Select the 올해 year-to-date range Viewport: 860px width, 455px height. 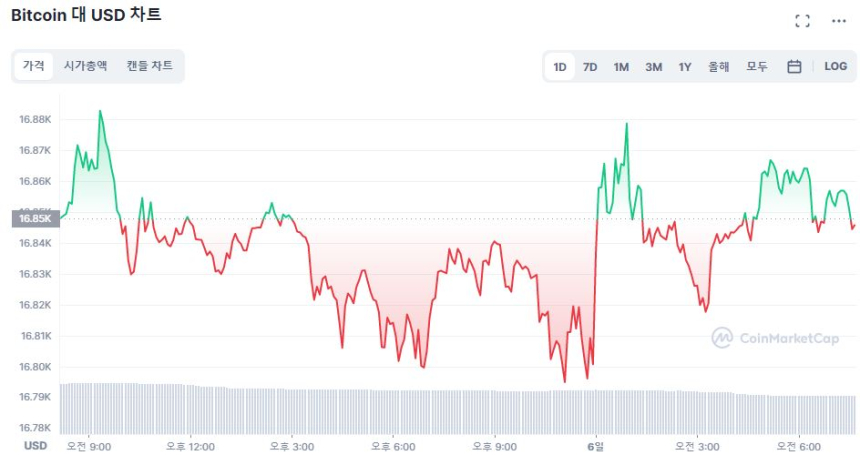pos(718,67)
